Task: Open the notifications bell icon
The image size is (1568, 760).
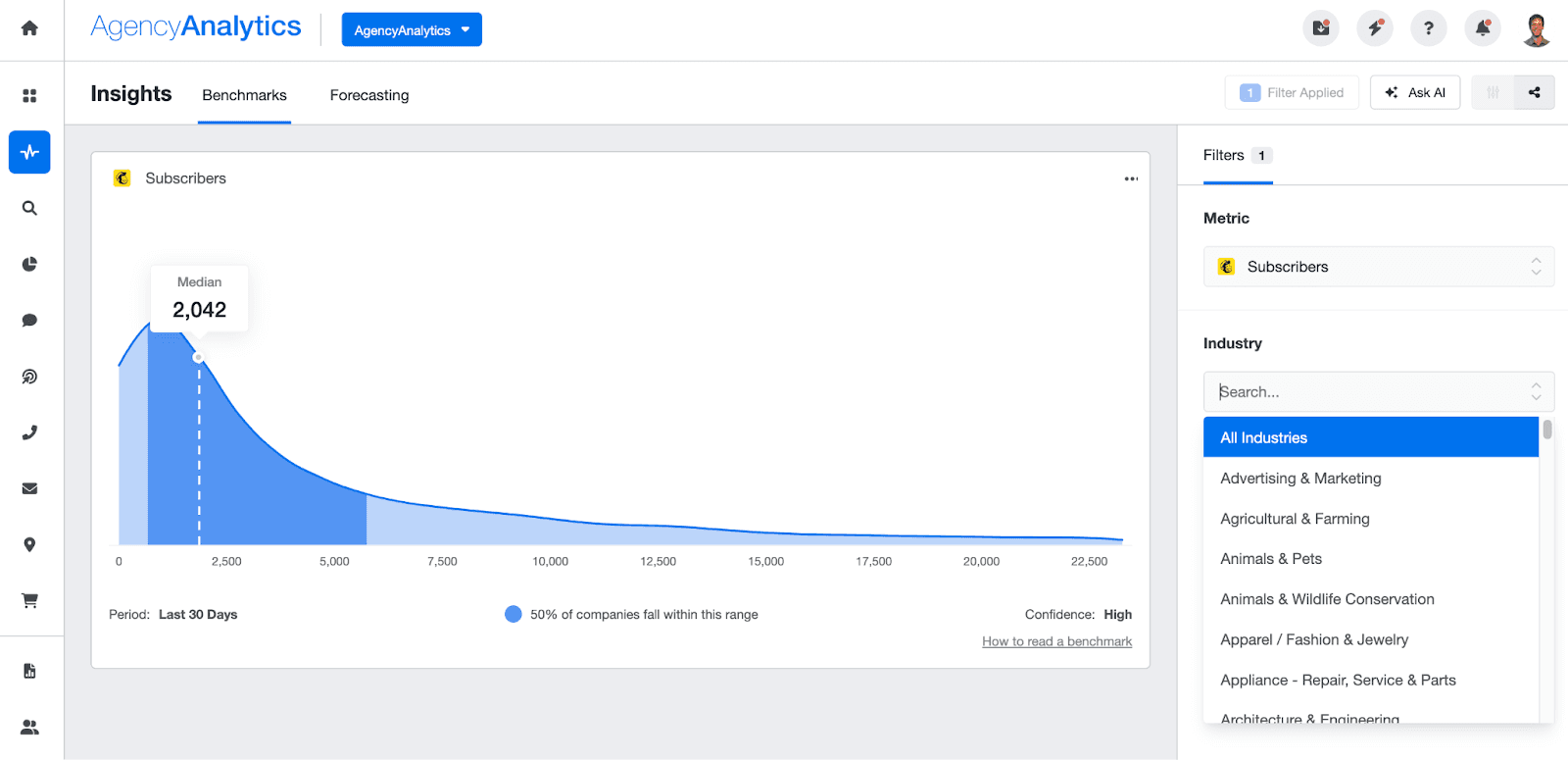Action: coord(1483,28)
